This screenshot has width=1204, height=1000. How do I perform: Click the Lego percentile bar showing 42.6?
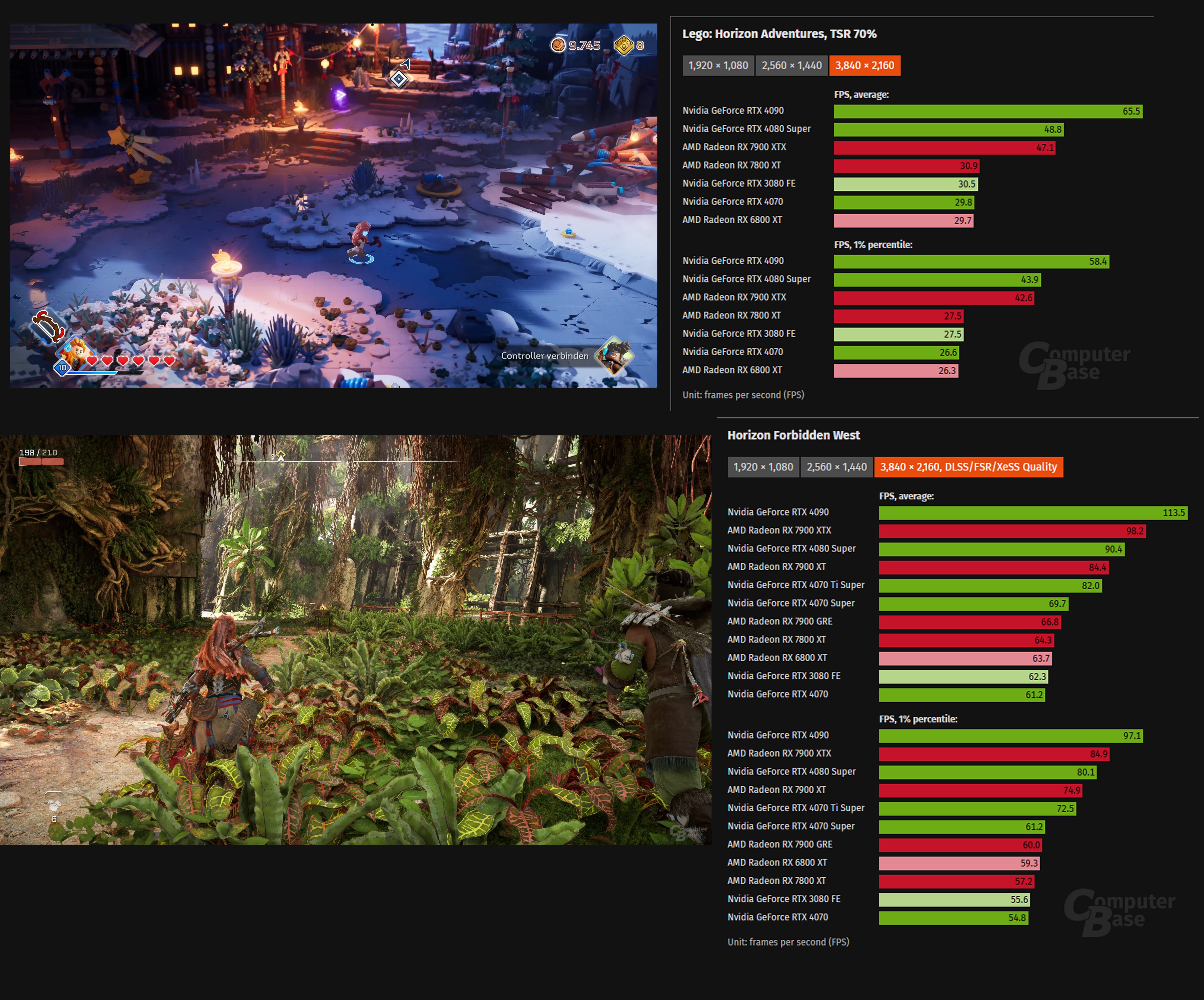pos(934,298)
